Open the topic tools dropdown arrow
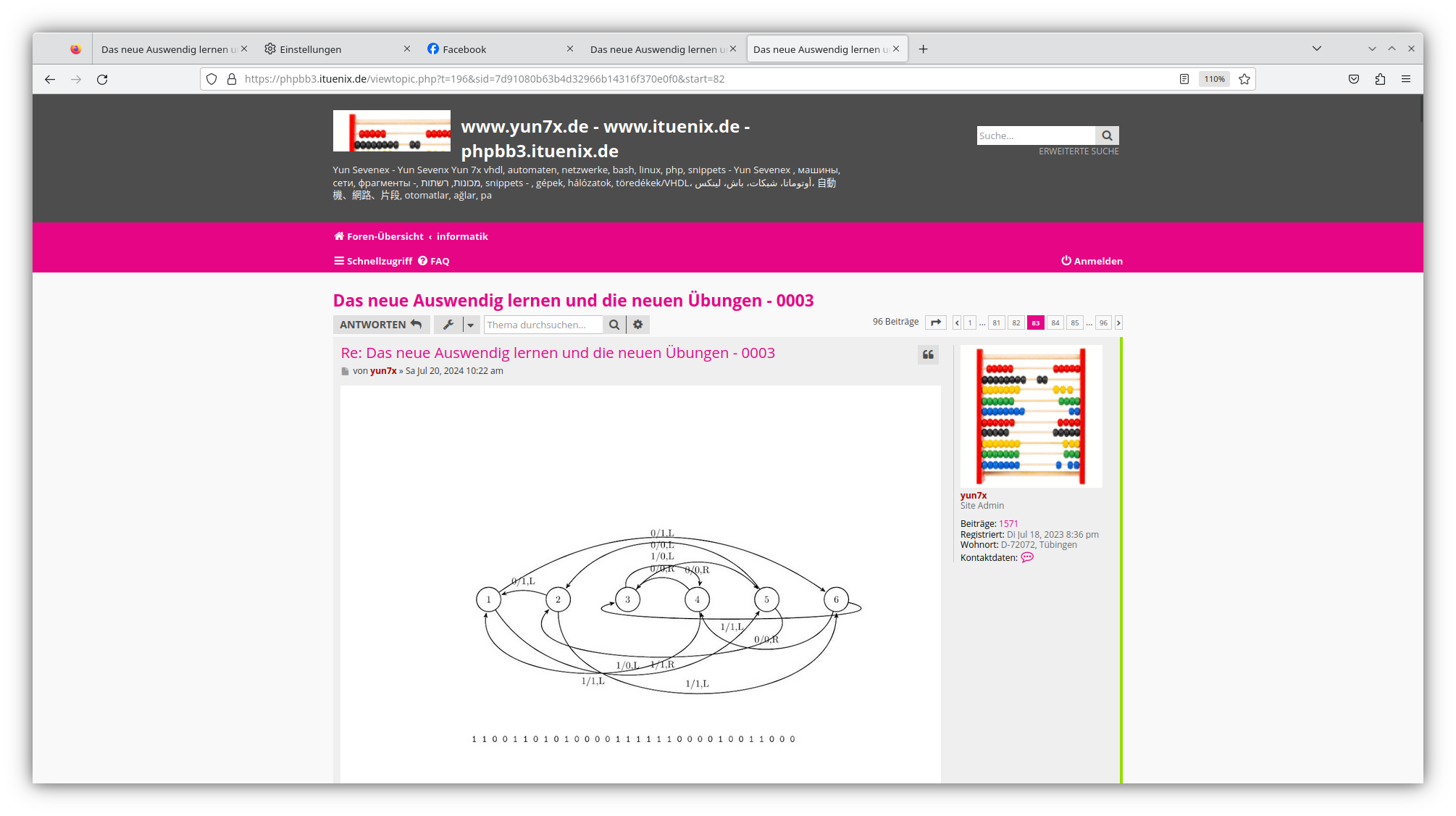The width and height of the screenshot is (1456, 816). pos(470,325)
